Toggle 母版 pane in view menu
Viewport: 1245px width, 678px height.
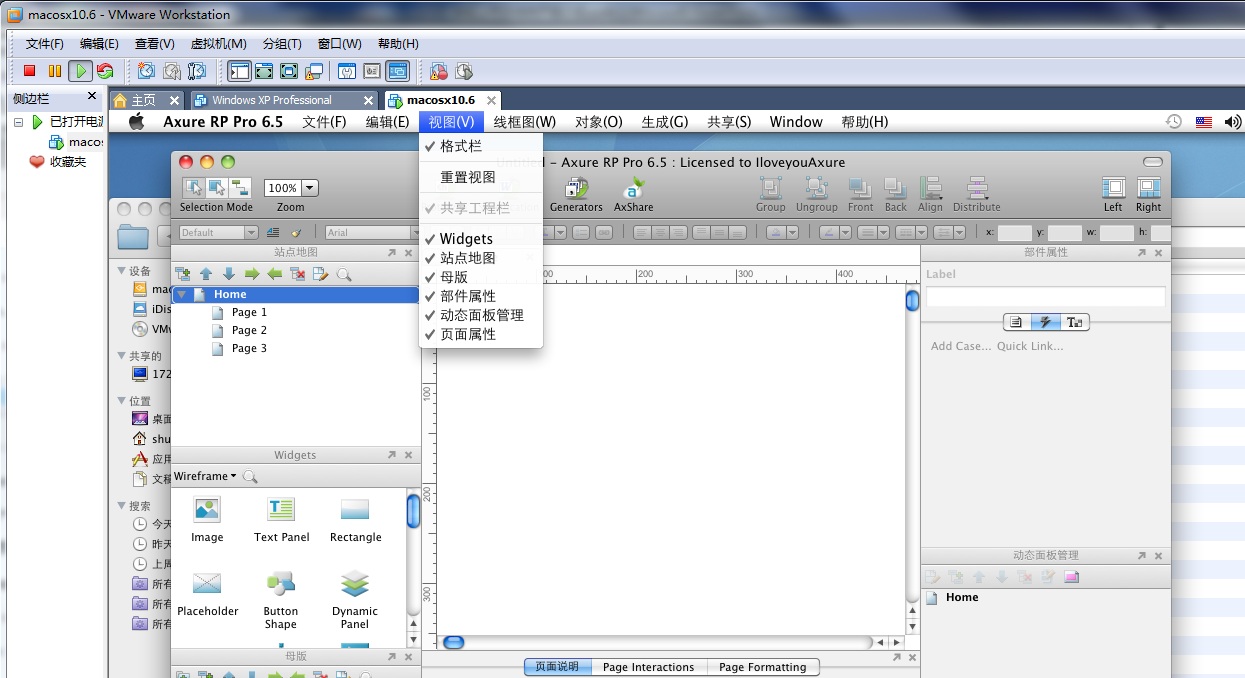(x=481, y=277)
